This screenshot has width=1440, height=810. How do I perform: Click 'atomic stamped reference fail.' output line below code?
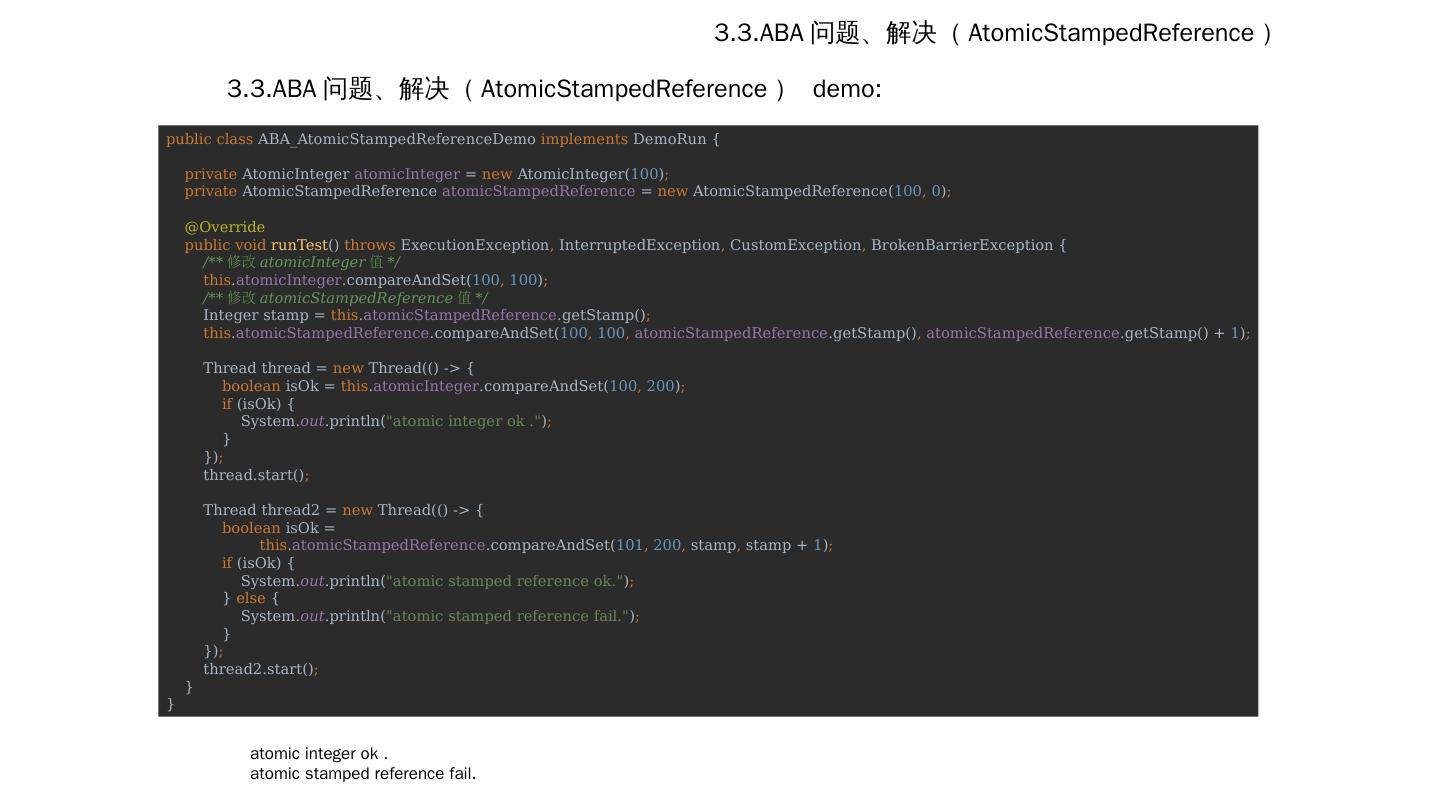pyautogui.click(x=363, y=773)
